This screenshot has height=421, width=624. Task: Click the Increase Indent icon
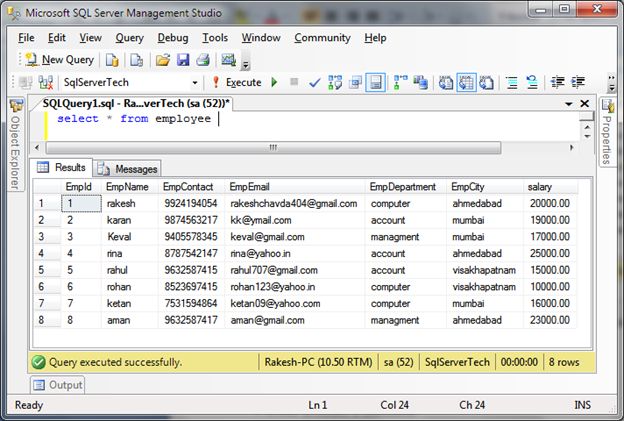coord(577,82)
